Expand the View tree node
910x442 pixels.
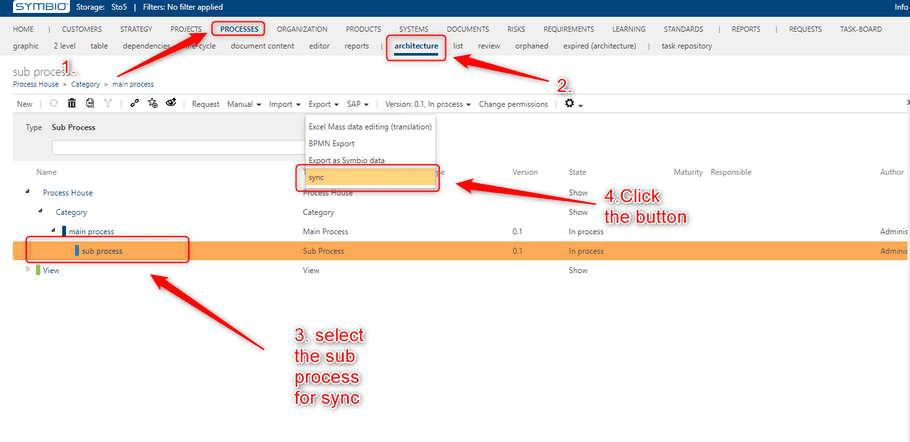pyautogui.click(x=28, y=269)
